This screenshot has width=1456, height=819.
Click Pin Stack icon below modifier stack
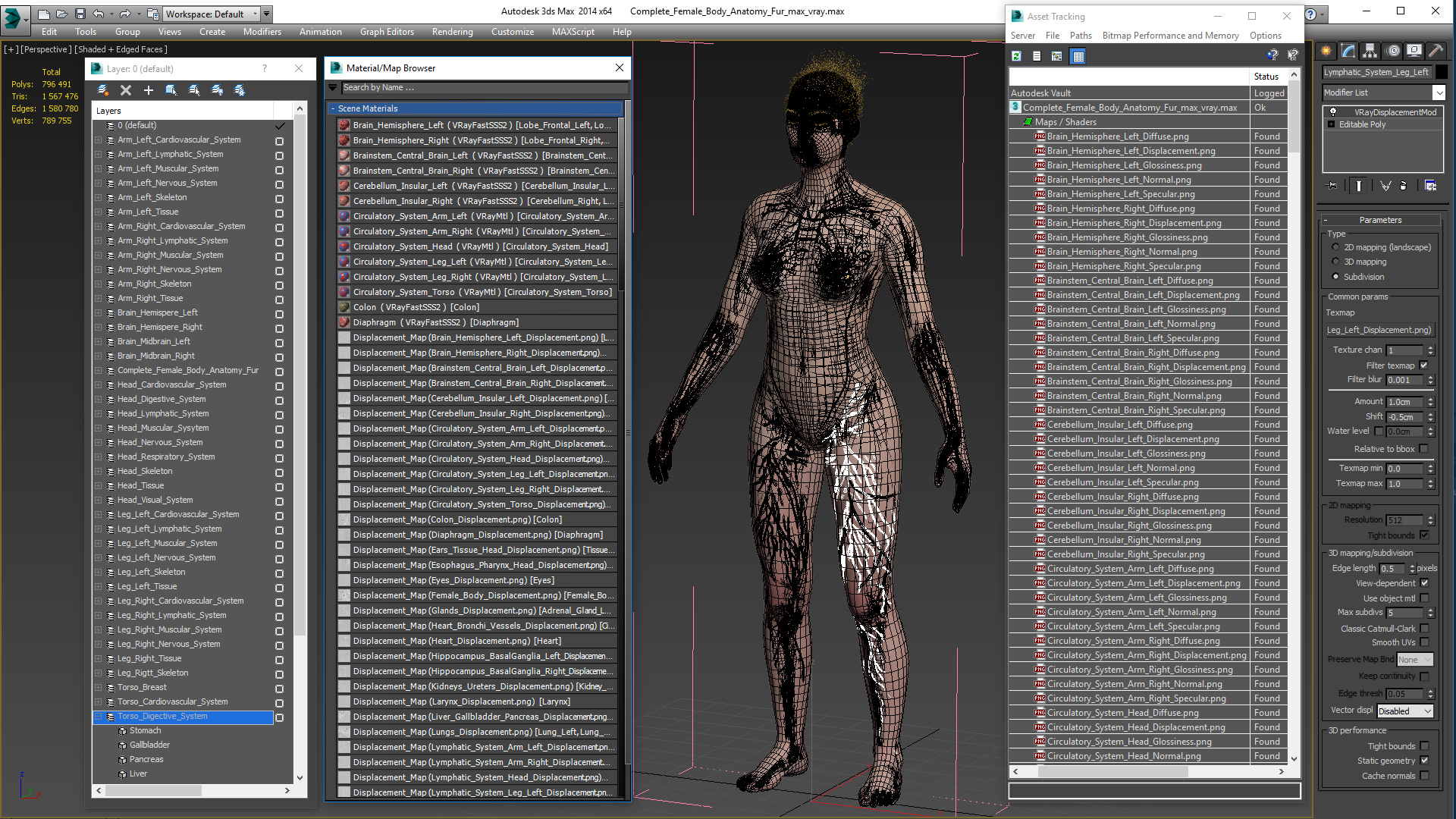click(1332, 186)
